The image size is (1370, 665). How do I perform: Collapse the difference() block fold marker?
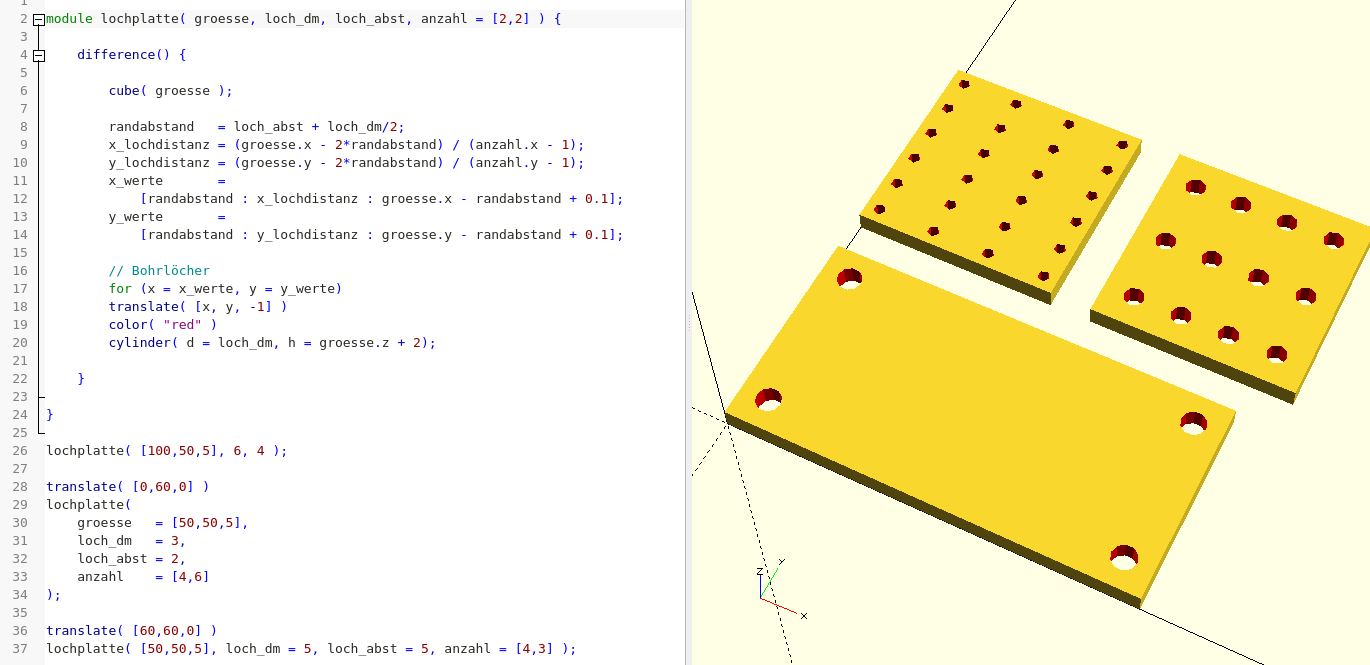(x=39, y=55)
